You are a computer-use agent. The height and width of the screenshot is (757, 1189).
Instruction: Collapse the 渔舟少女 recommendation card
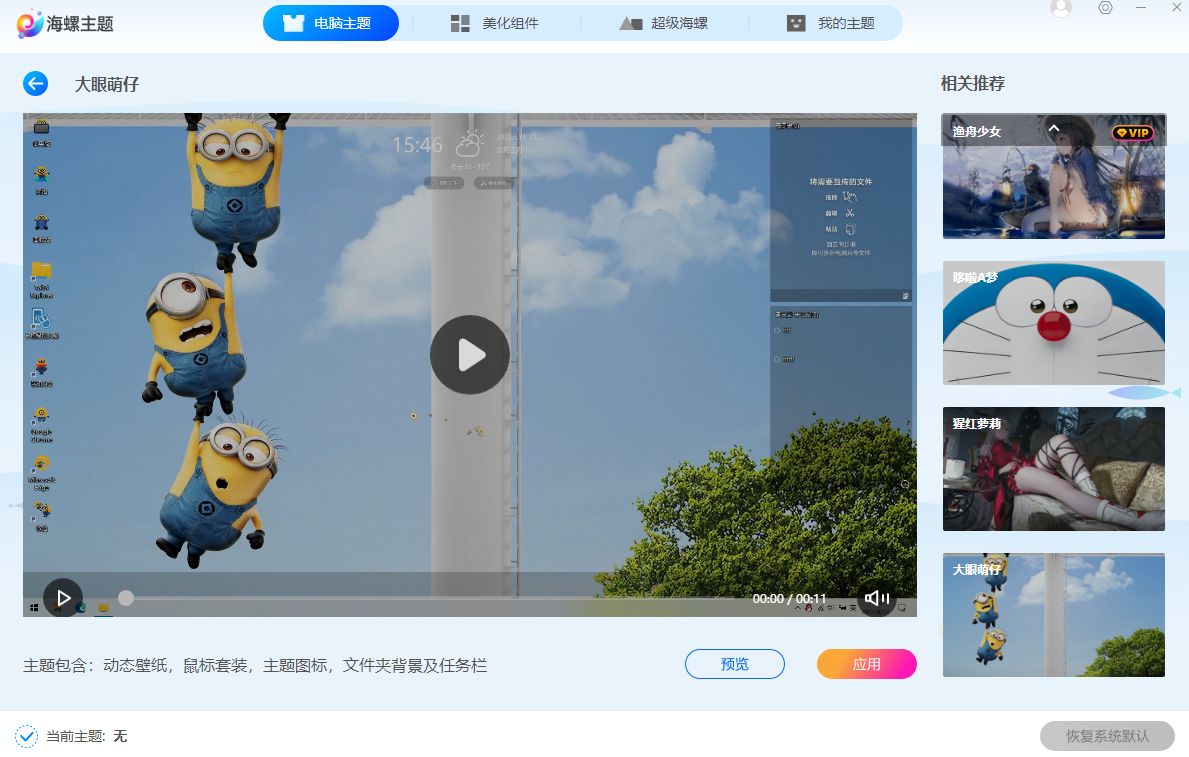point(1053,129)
